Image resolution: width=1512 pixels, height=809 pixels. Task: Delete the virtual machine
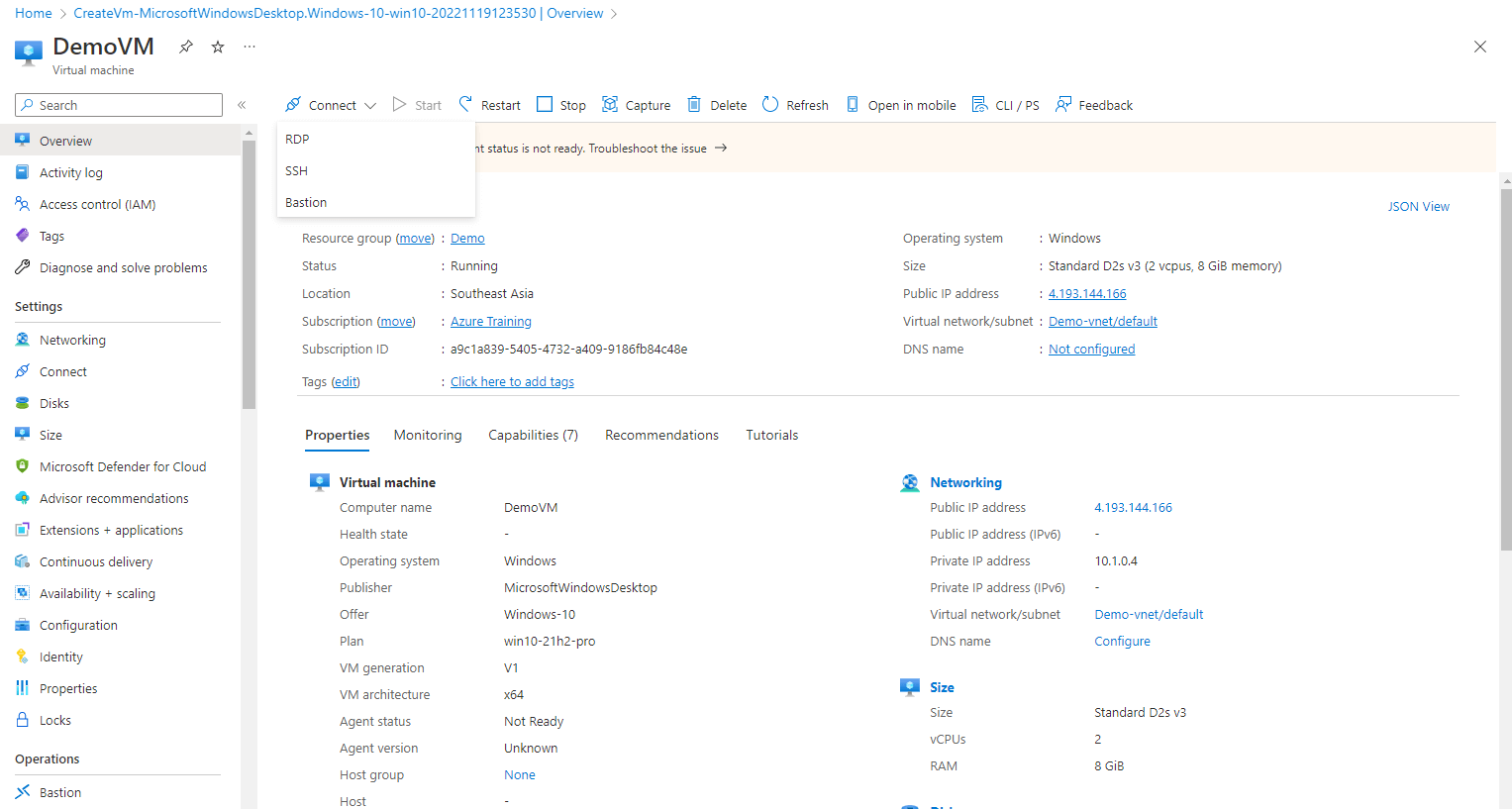[x=717, y=105]
